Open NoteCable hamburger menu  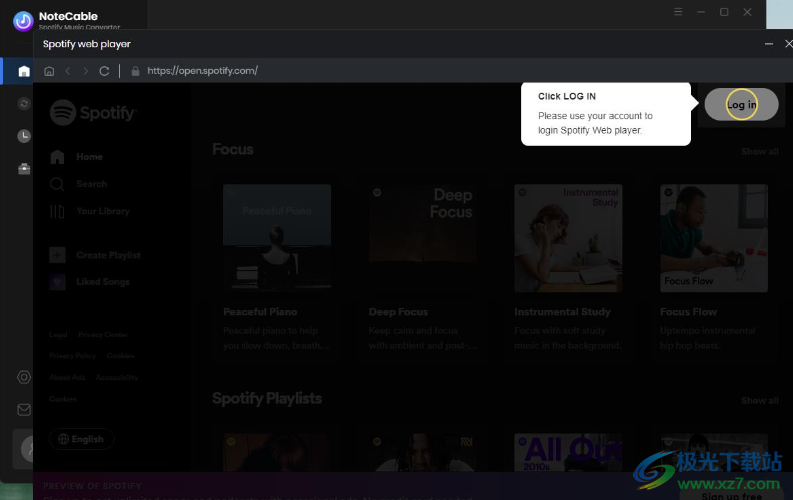pos(678,12)
